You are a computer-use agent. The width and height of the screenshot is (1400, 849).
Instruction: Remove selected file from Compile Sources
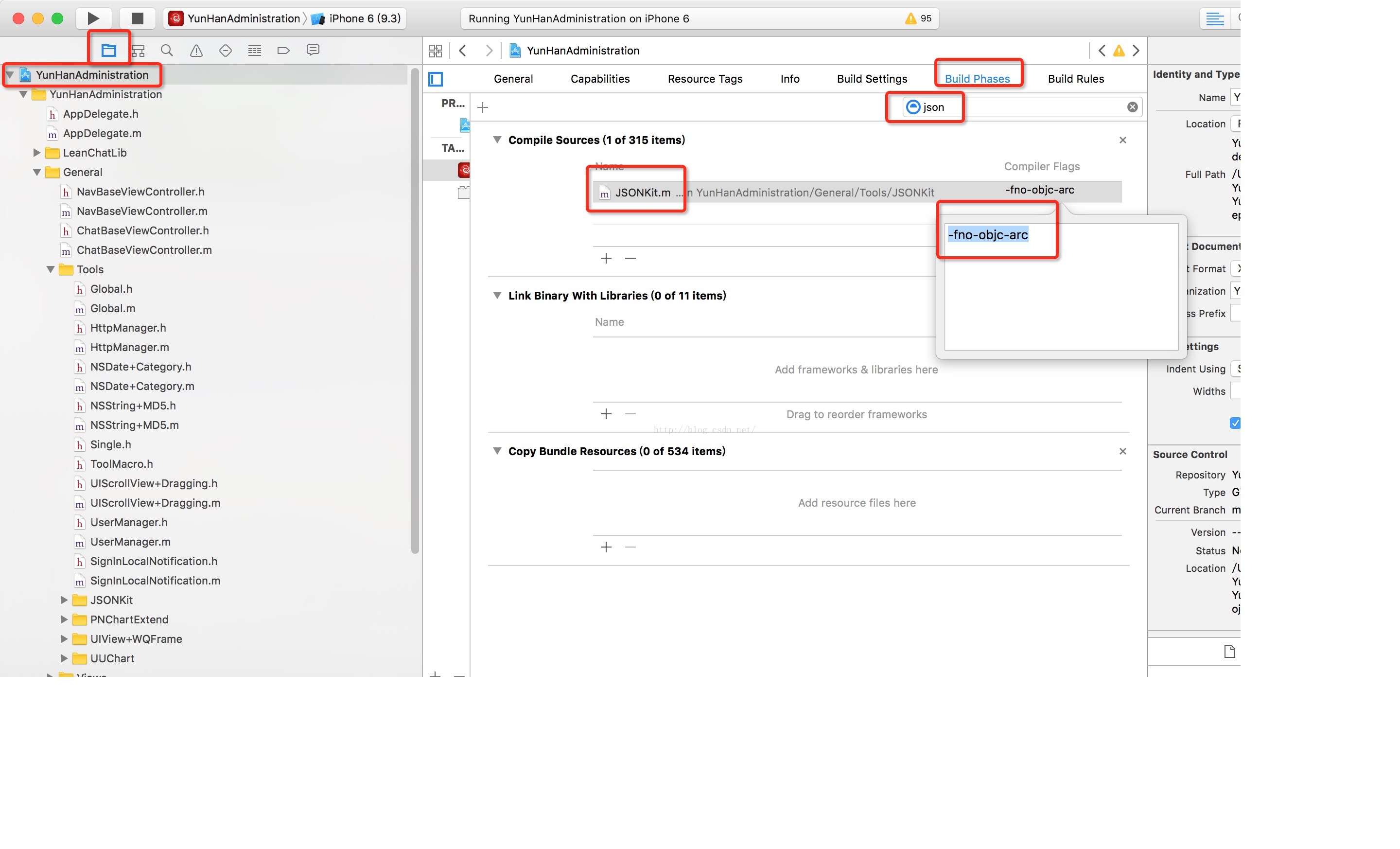pos(630,258)
